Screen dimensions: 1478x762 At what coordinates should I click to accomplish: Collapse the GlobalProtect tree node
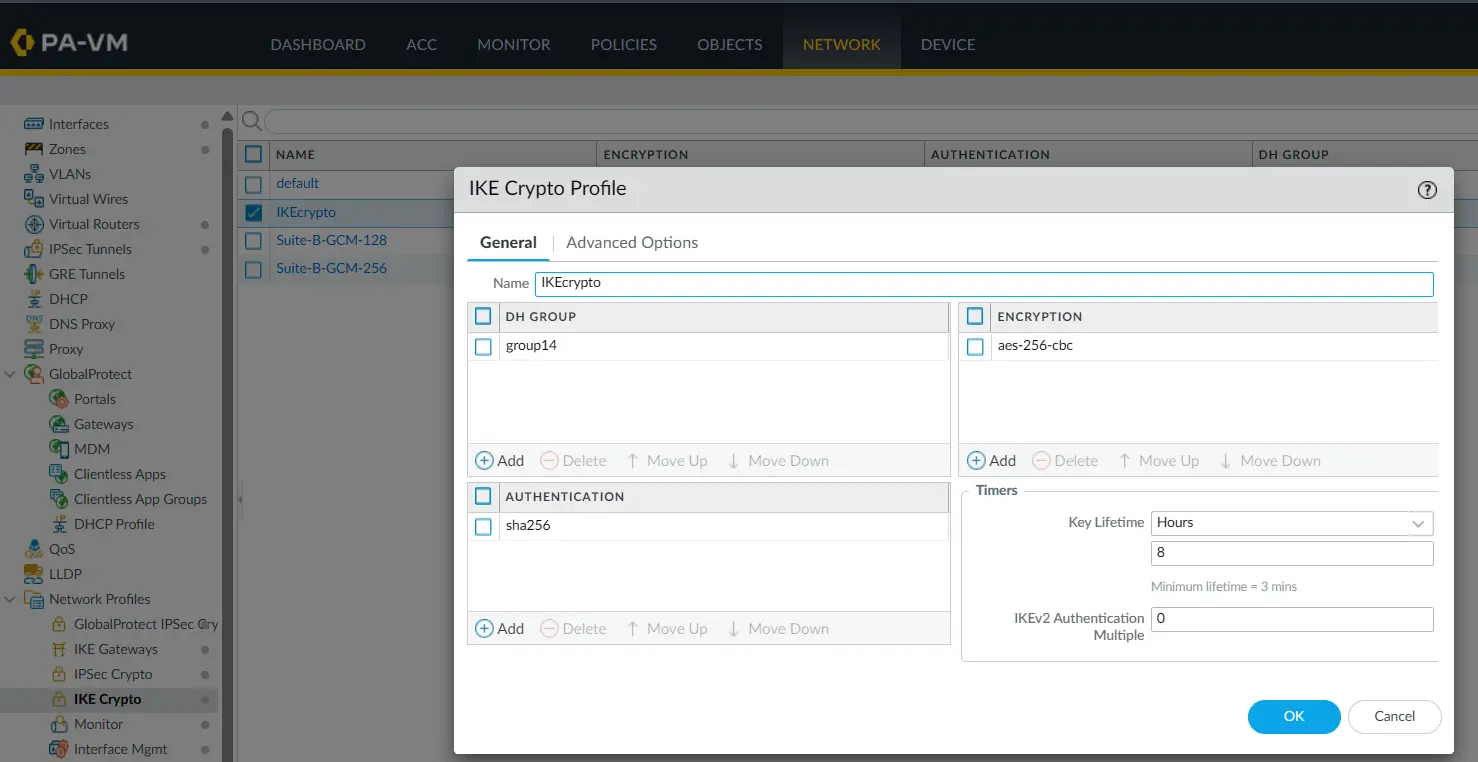pyautogui.click(x=10, y=374)
